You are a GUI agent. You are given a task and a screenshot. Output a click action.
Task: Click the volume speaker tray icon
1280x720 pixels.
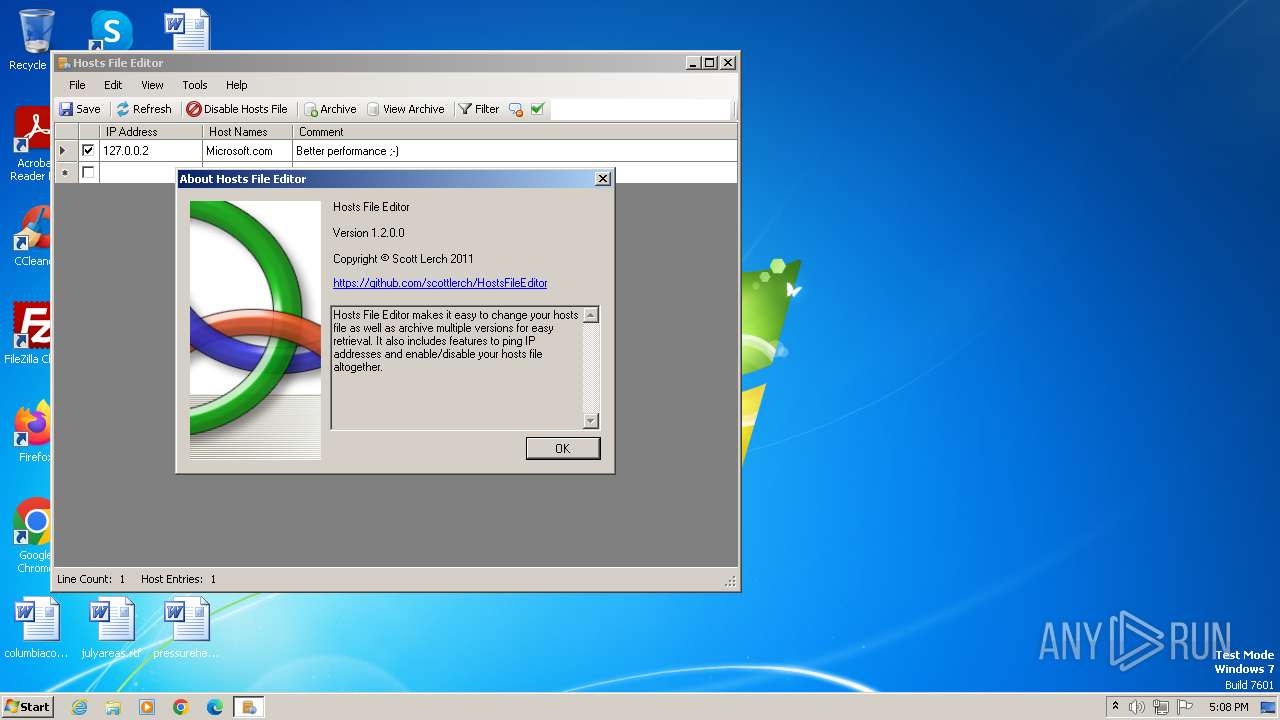coord(1137,707)
